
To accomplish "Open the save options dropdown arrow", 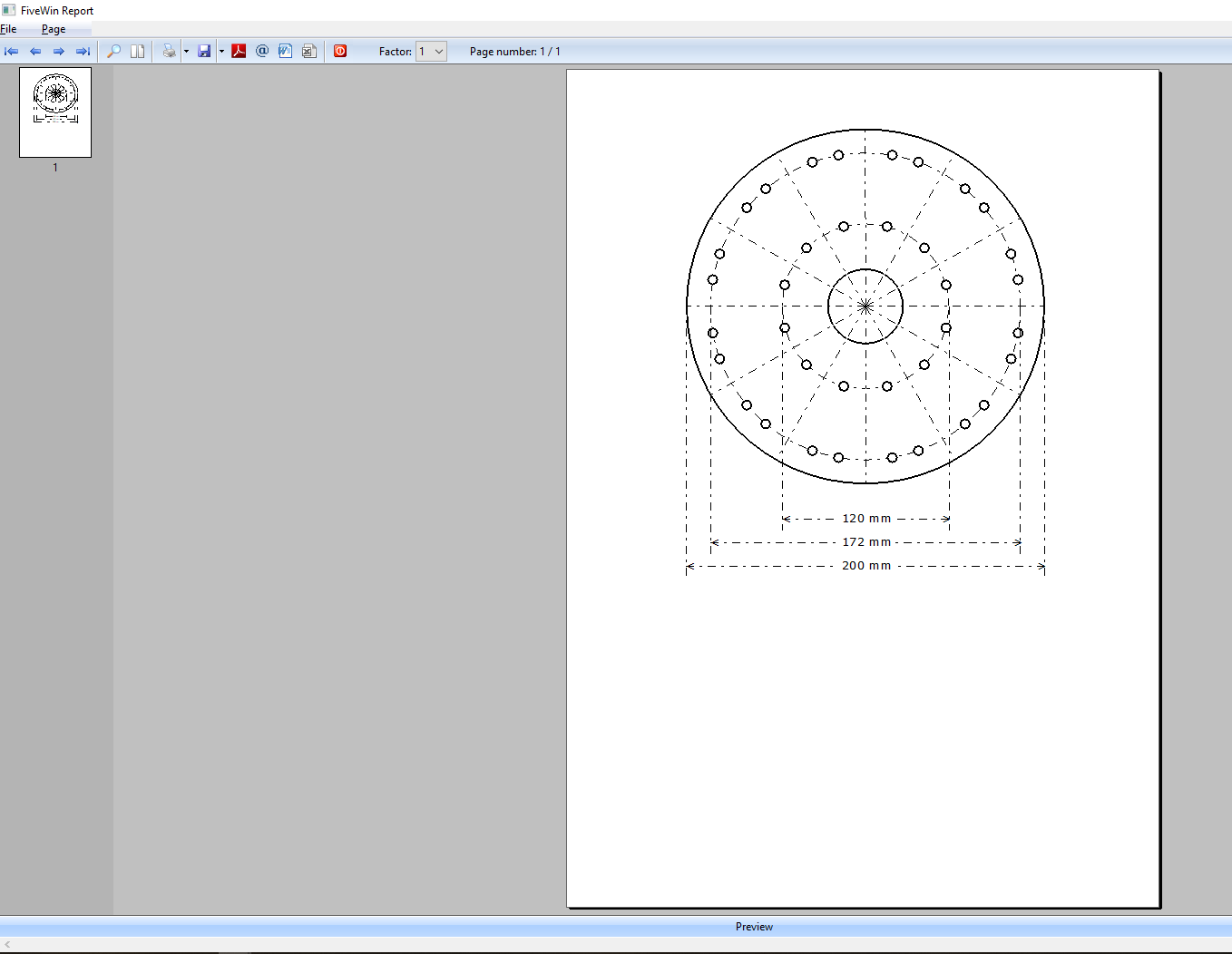I will (221, 52).
